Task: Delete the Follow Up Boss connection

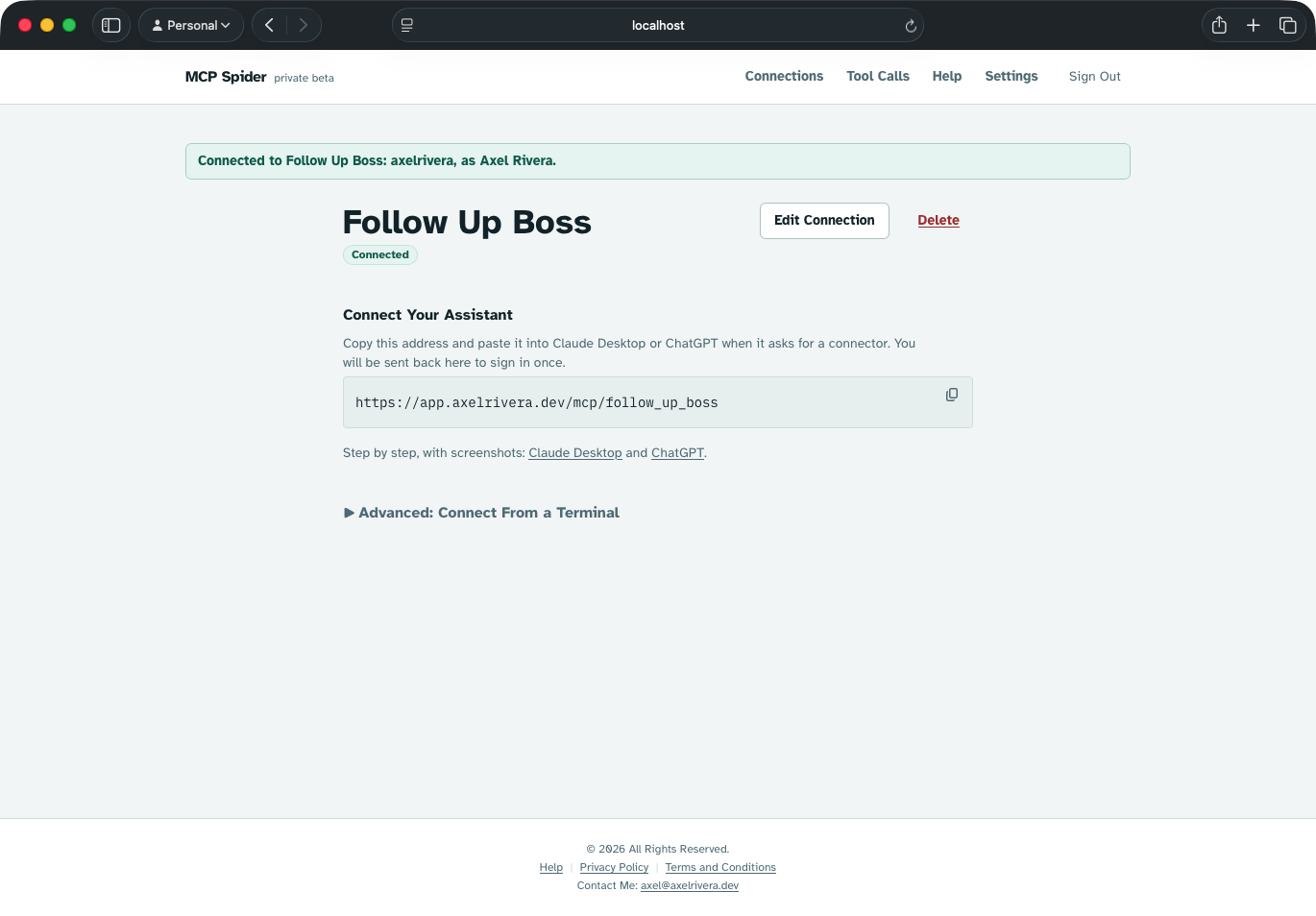Action: [x=938, y=221]
